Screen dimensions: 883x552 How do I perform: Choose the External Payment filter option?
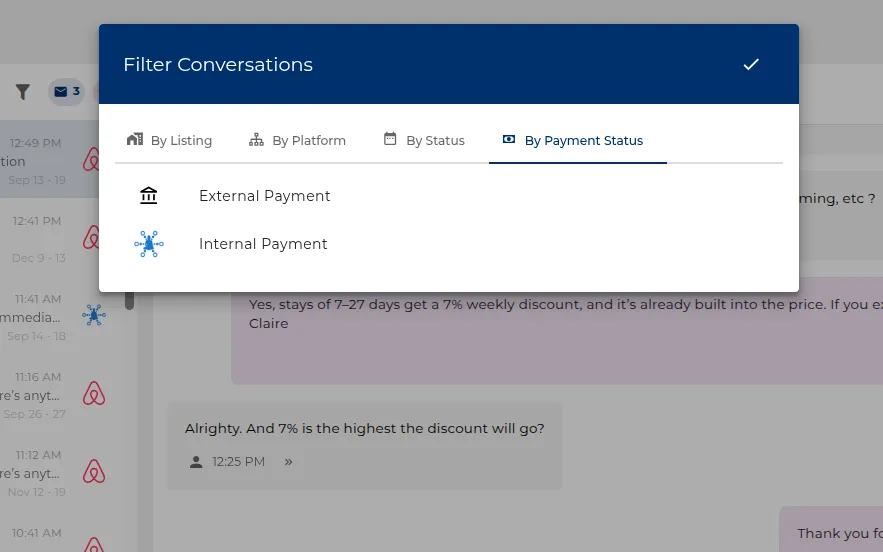[449, 196]
